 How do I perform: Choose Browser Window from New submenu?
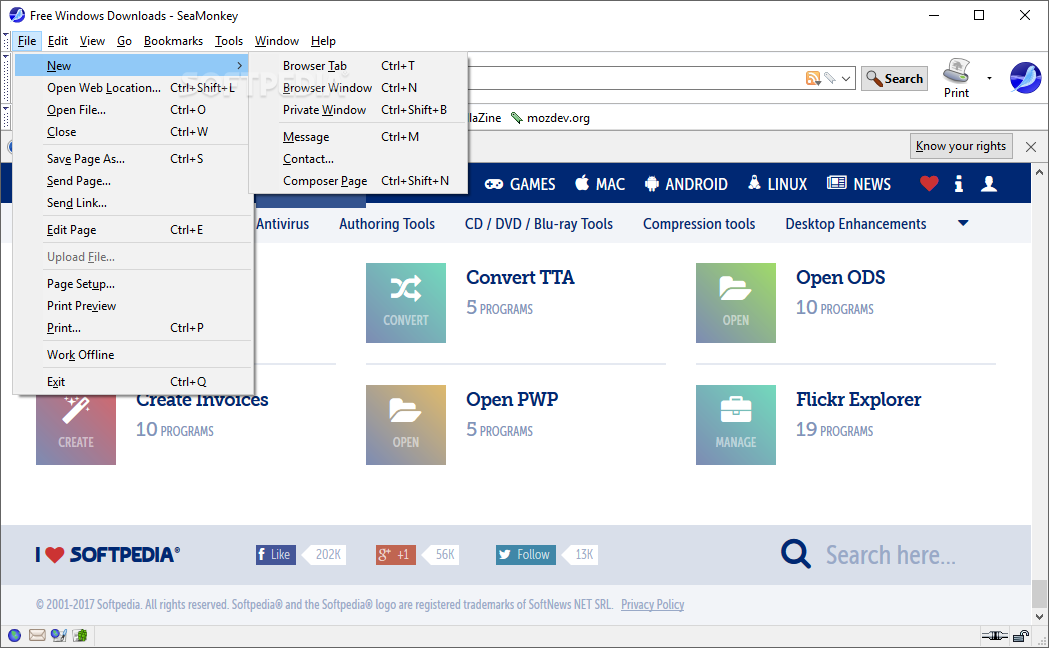tap(358, 88)
